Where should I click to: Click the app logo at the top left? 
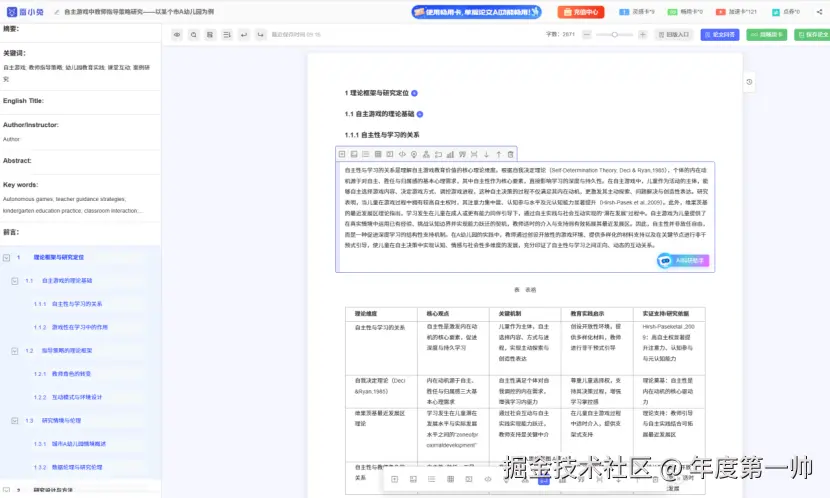tap(25, 12)
